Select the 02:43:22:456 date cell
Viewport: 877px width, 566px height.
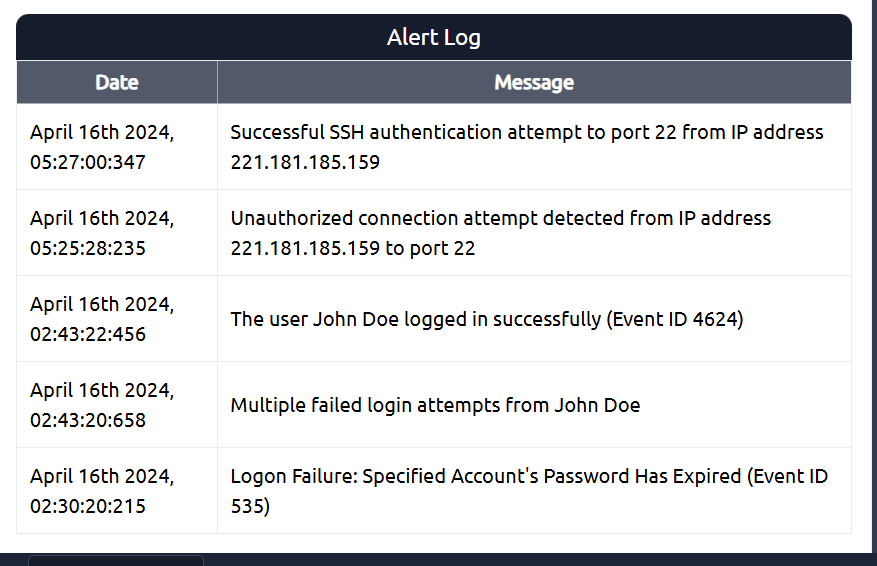[102, 319]
